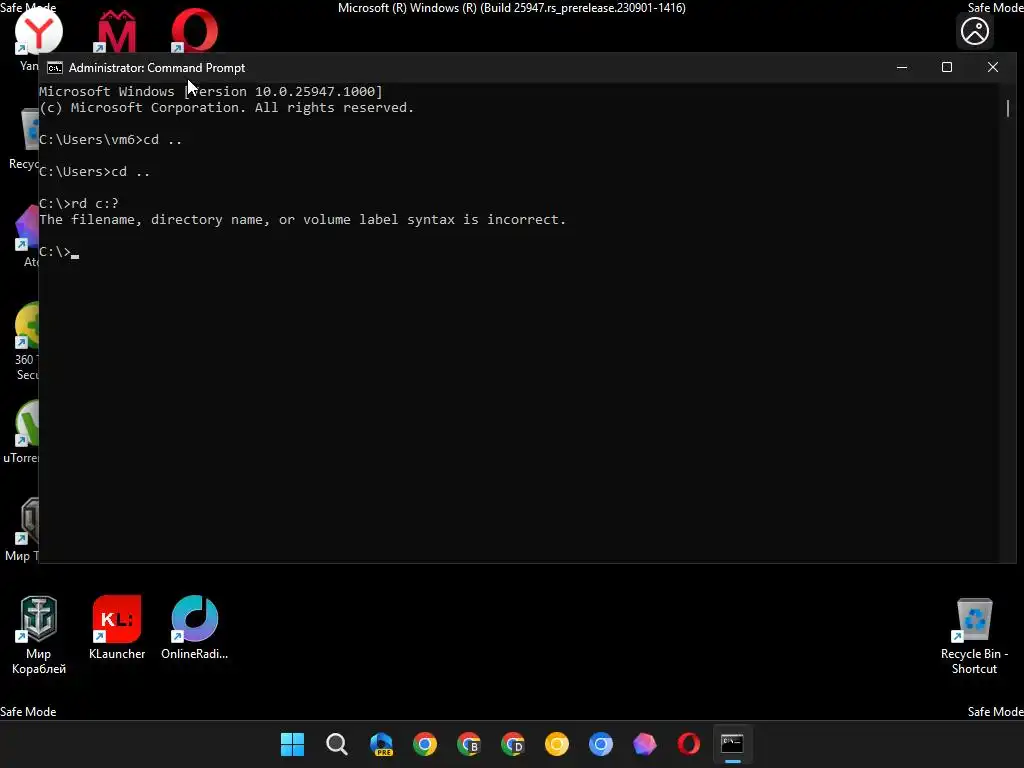Click the 'C:\Users>cd ..' line
1024x768 pixels.
point(95,171)
